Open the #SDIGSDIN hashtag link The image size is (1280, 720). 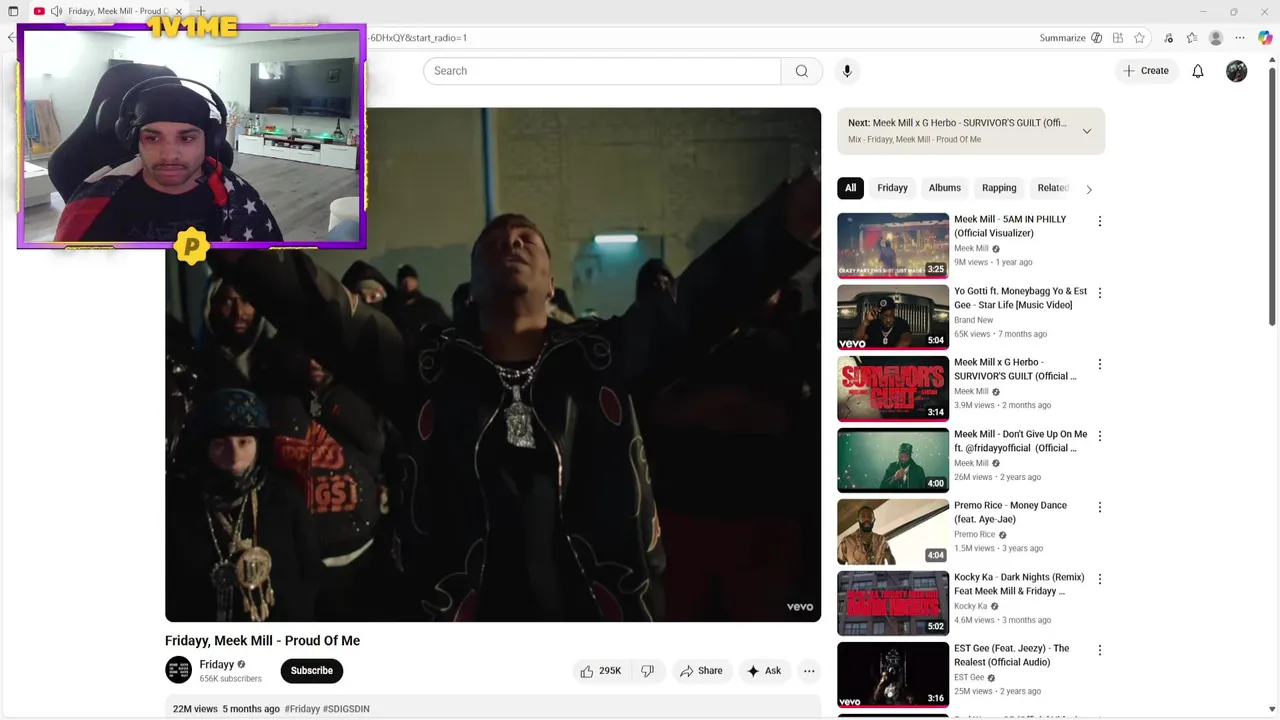[x=346, y=709]
